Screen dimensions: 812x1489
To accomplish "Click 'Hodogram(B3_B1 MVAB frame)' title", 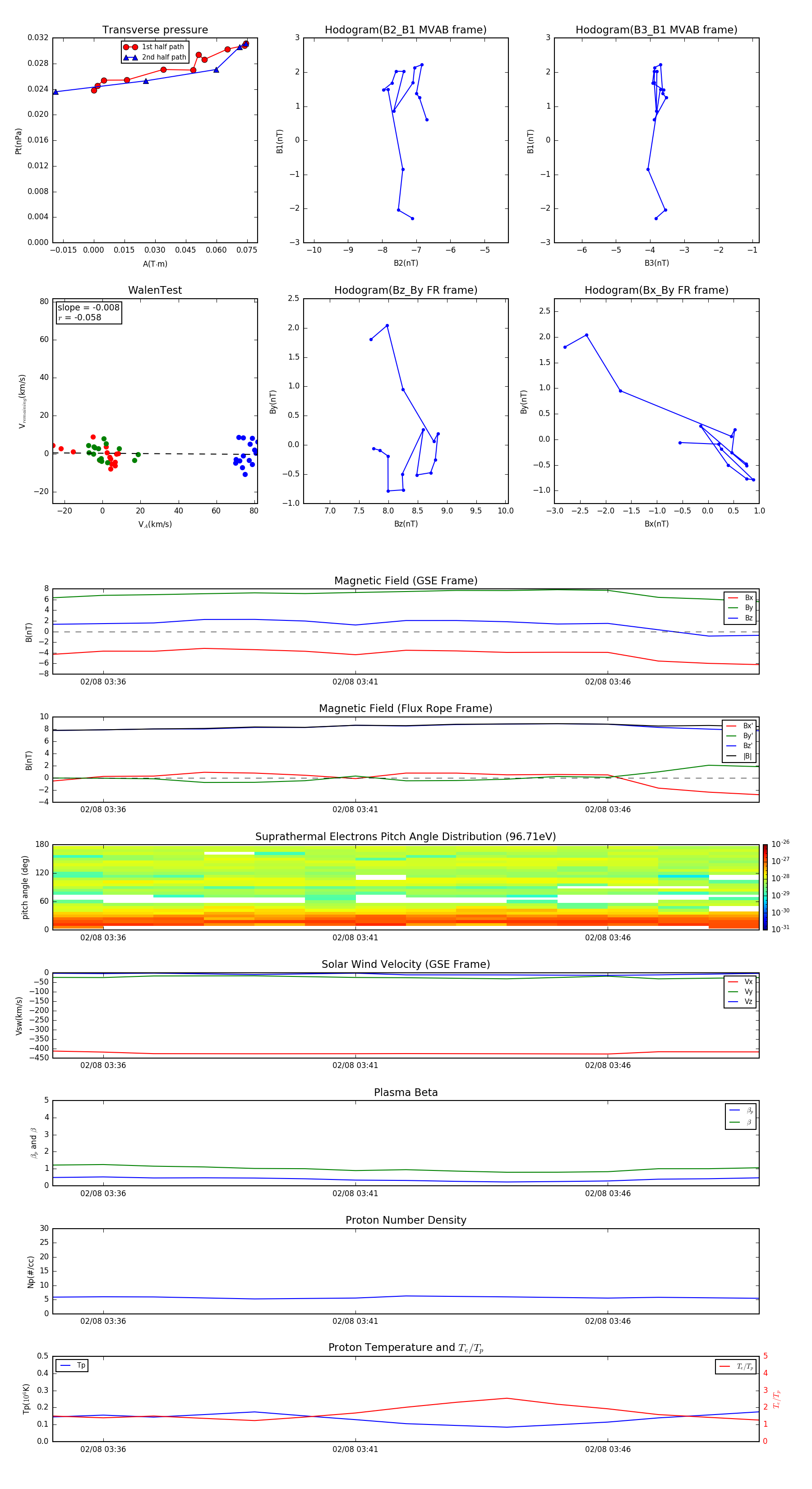I will (x=656, y=30).
